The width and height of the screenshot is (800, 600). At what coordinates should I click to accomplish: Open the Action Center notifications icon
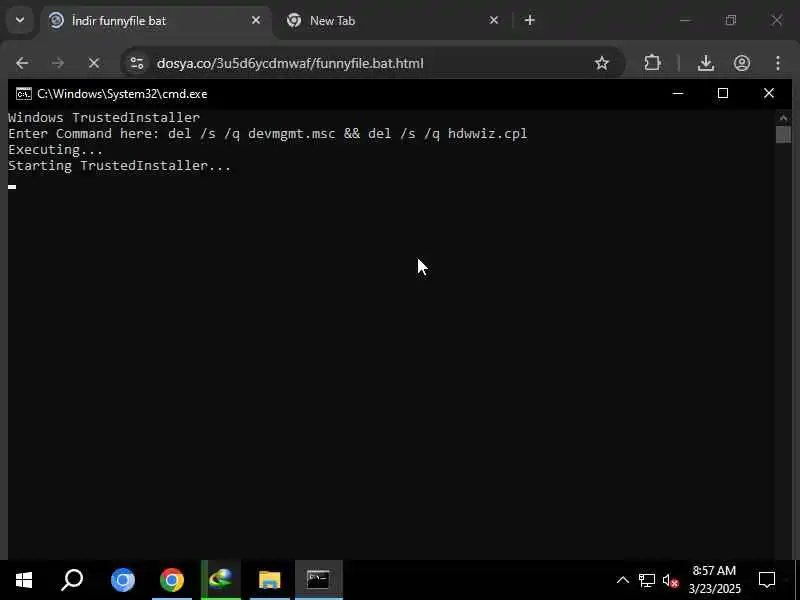(767, 580)
